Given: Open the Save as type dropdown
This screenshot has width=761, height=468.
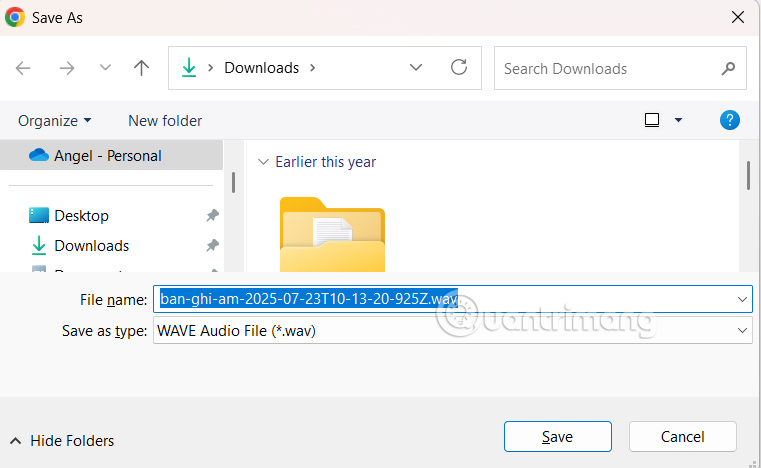Looking at the screenshot, I should (x=743, y=330).
